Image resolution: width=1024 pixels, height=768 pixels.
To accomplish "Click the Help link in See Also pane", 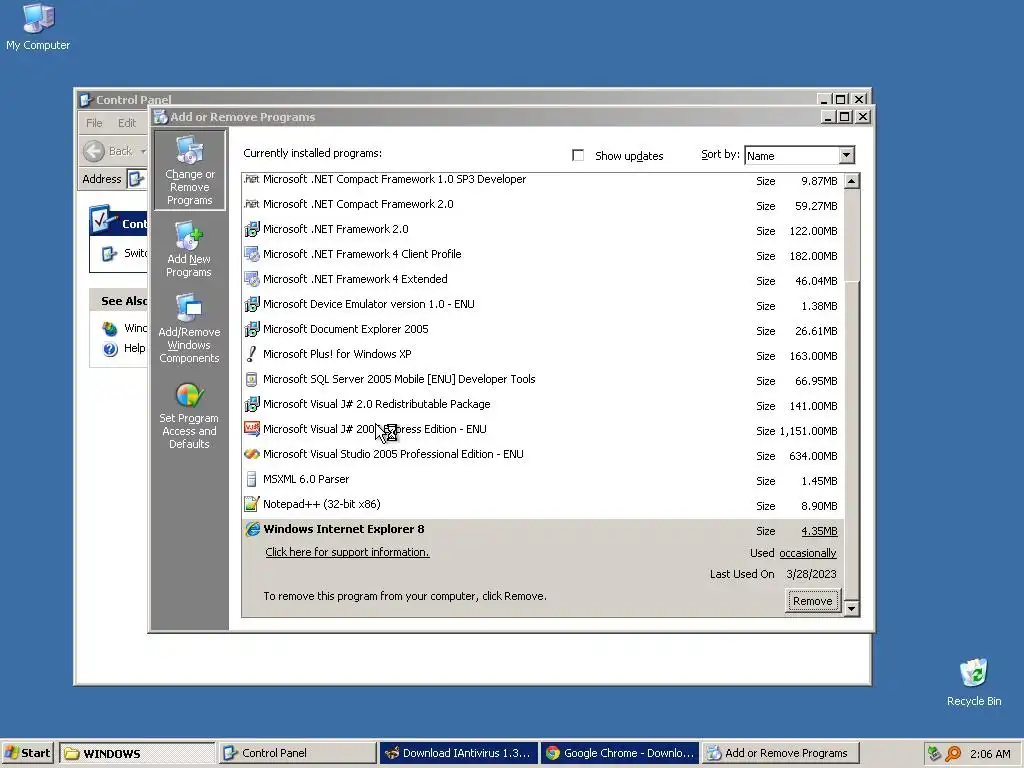I will coord(135,348).
